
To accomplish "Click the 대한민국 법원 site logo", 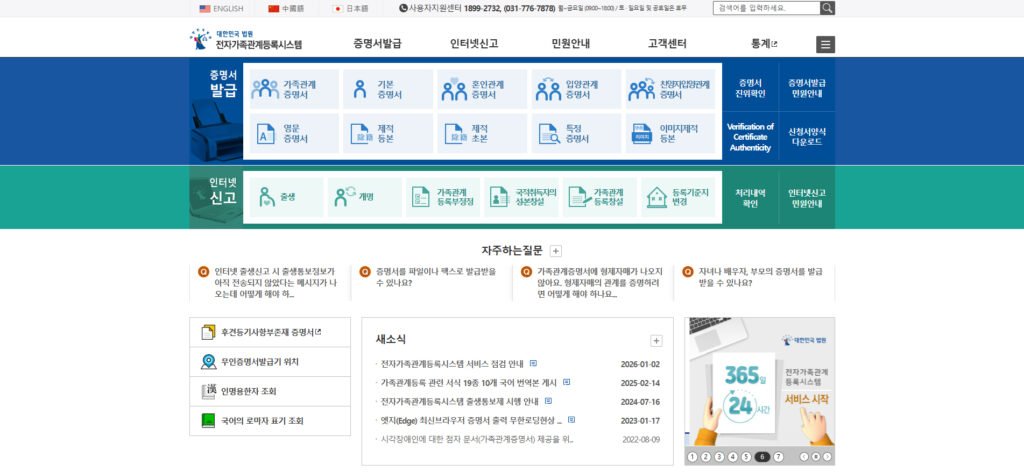I will tap(246, 39).
